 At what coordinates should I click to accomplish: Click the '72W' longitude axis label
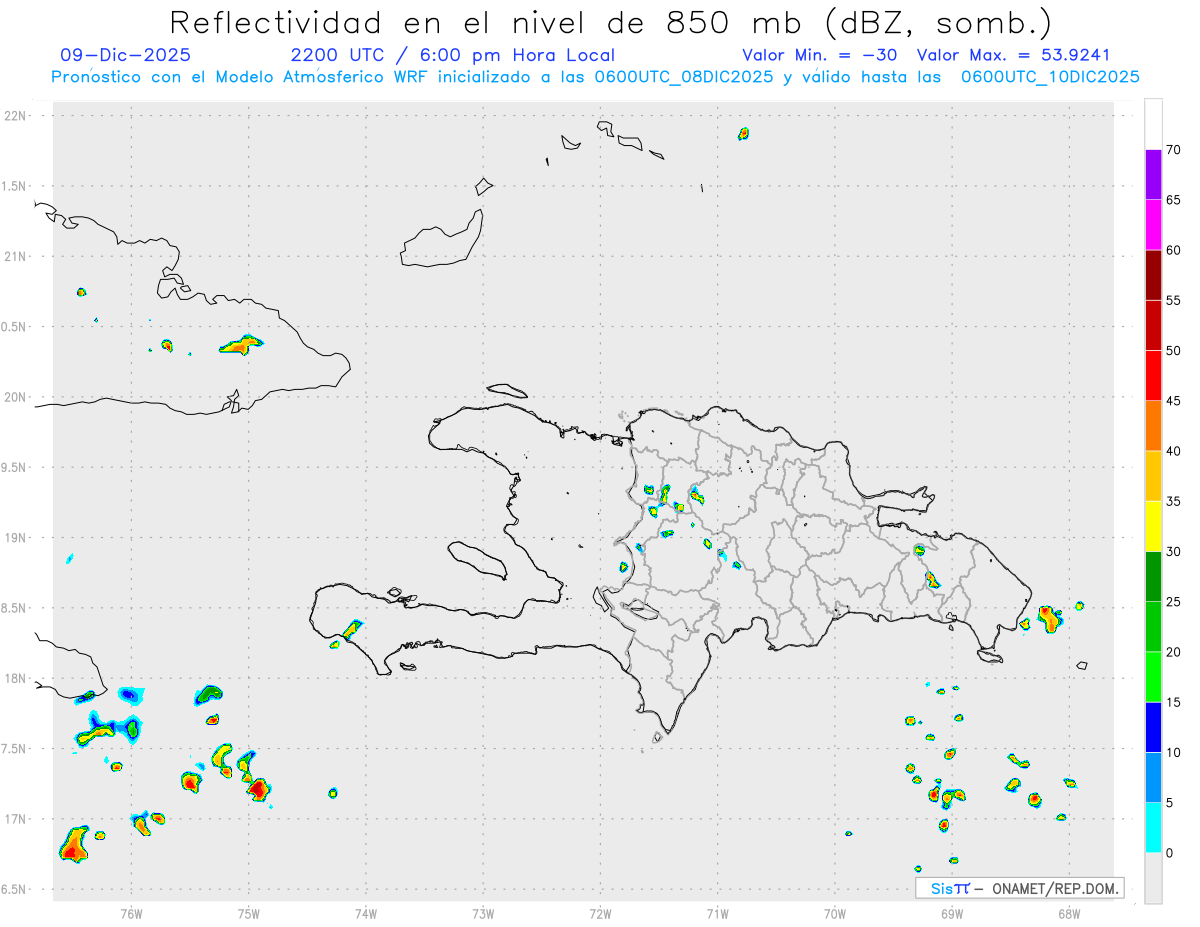point(600,913)
